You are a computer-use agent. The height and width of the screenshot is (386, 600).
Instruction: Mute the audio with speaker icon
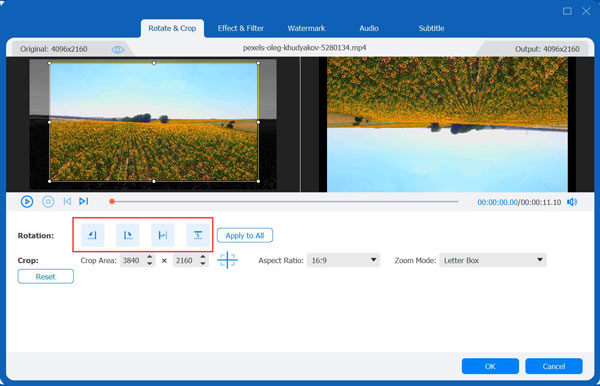pyautogui.click(x=572, y=202)
